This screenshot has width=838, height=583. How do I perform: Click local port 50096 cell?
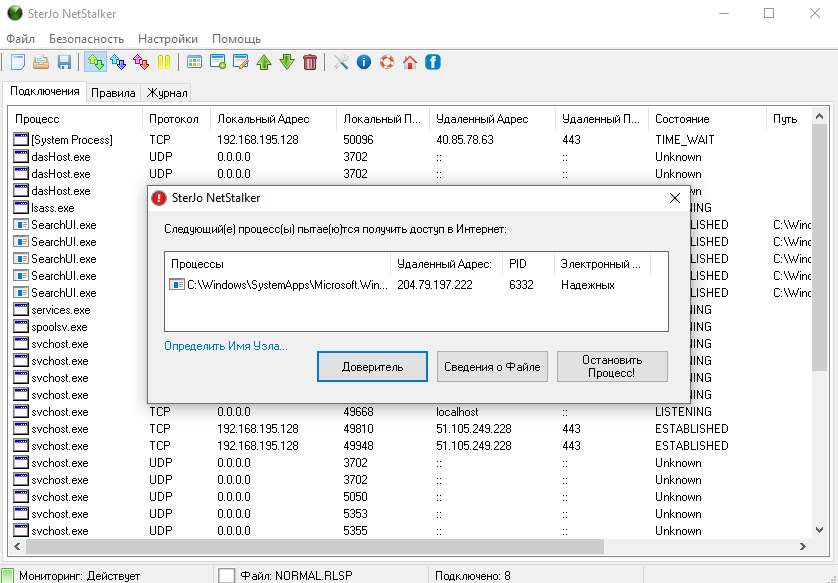[359, 140]
